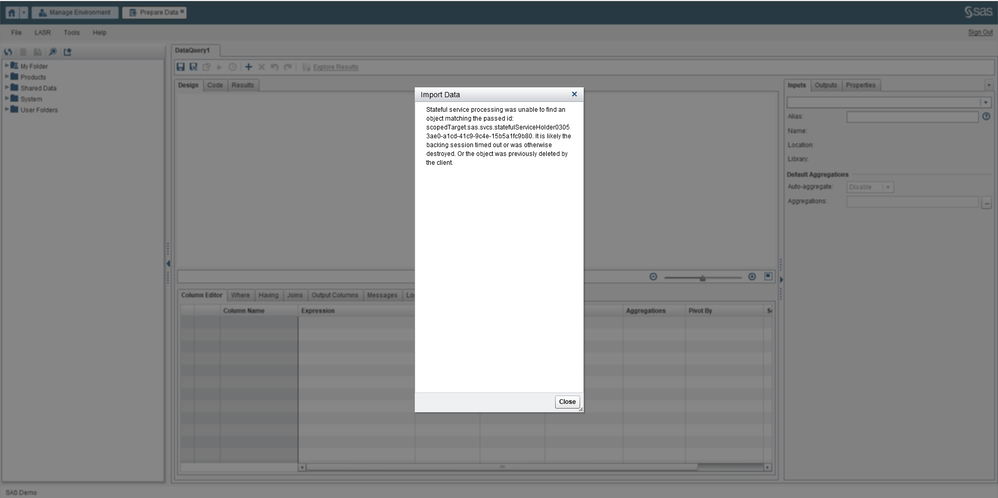
Task: Click the Save As icon in the query toolbar
Action: (x=193, y=67)
